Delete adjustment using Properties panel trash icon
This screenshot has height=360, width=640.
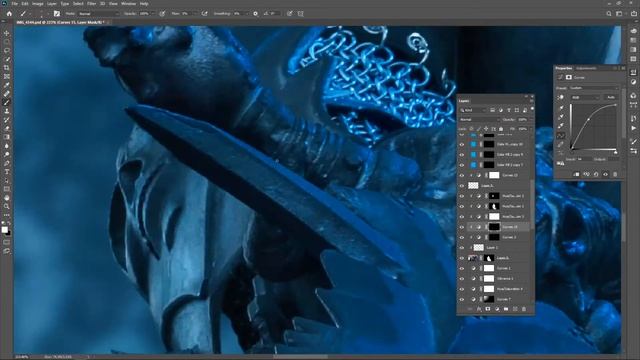click(x=615, y=174)
